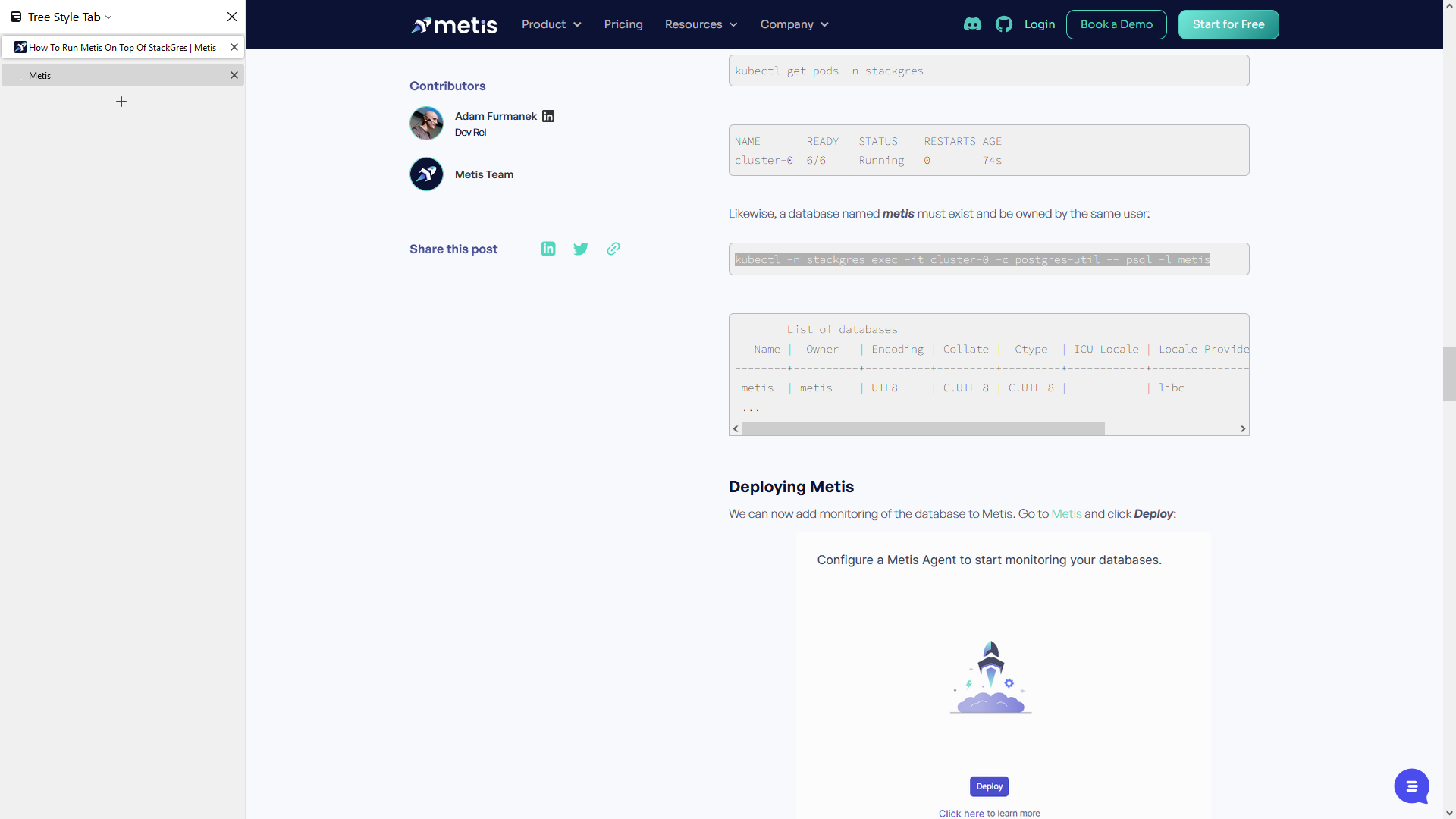Viewport: 1456px width, 819px height.
Task: Click the 'Running' status value
Action: point(881,160)
